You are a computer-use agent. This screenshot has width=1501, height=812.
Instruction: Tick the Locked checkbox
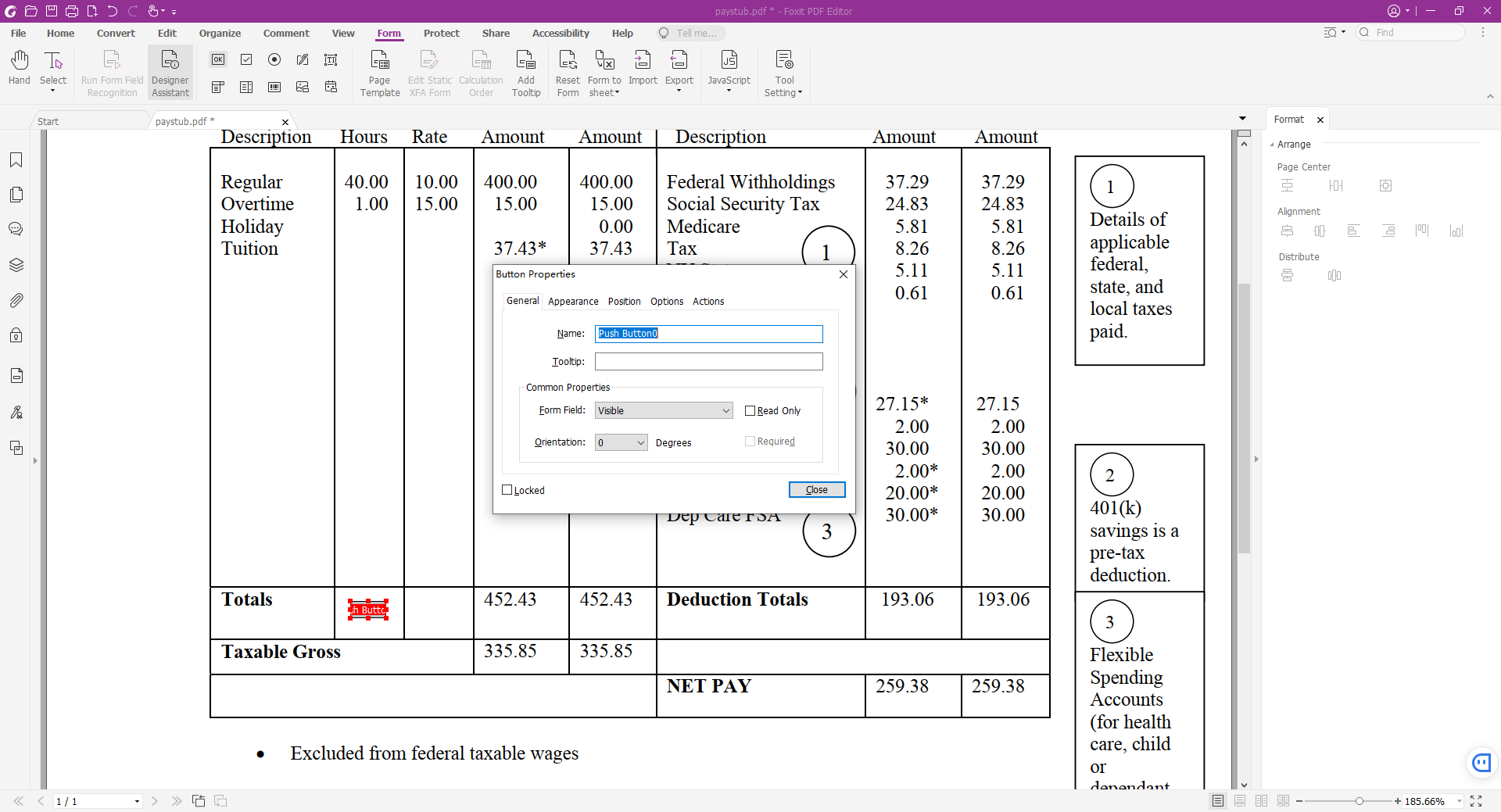point(507,490)
